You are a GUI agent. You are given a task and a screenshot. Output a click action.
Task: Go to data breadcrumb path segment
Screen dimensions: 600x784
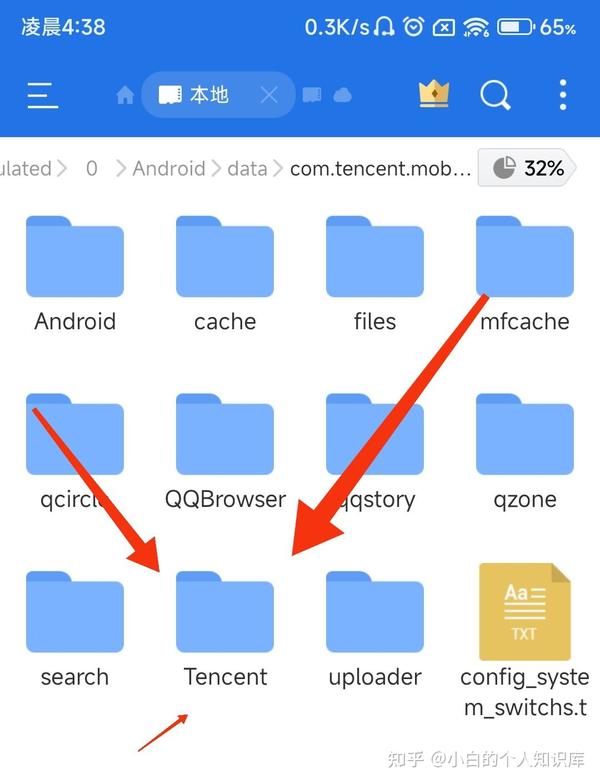tap(248, 168)
